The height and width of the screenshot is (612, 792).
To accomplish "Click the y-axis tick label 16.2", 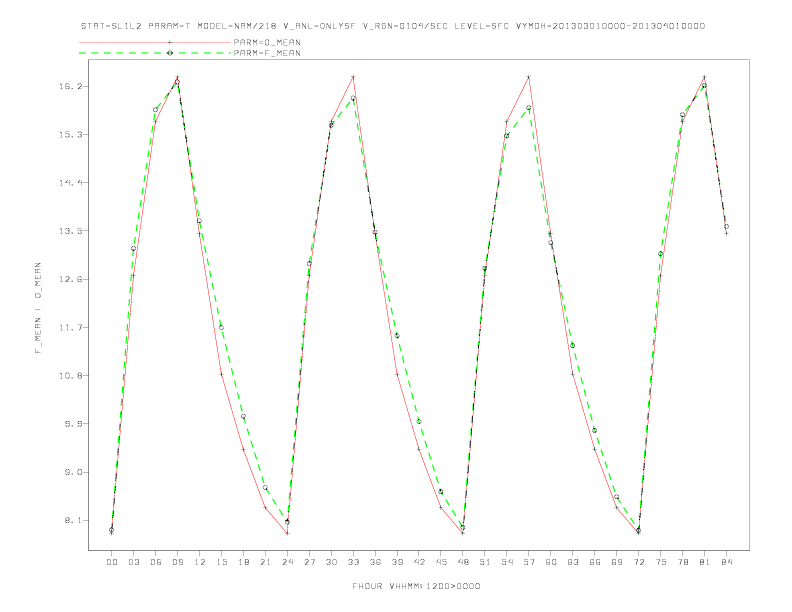I will (x=70, y=86).
